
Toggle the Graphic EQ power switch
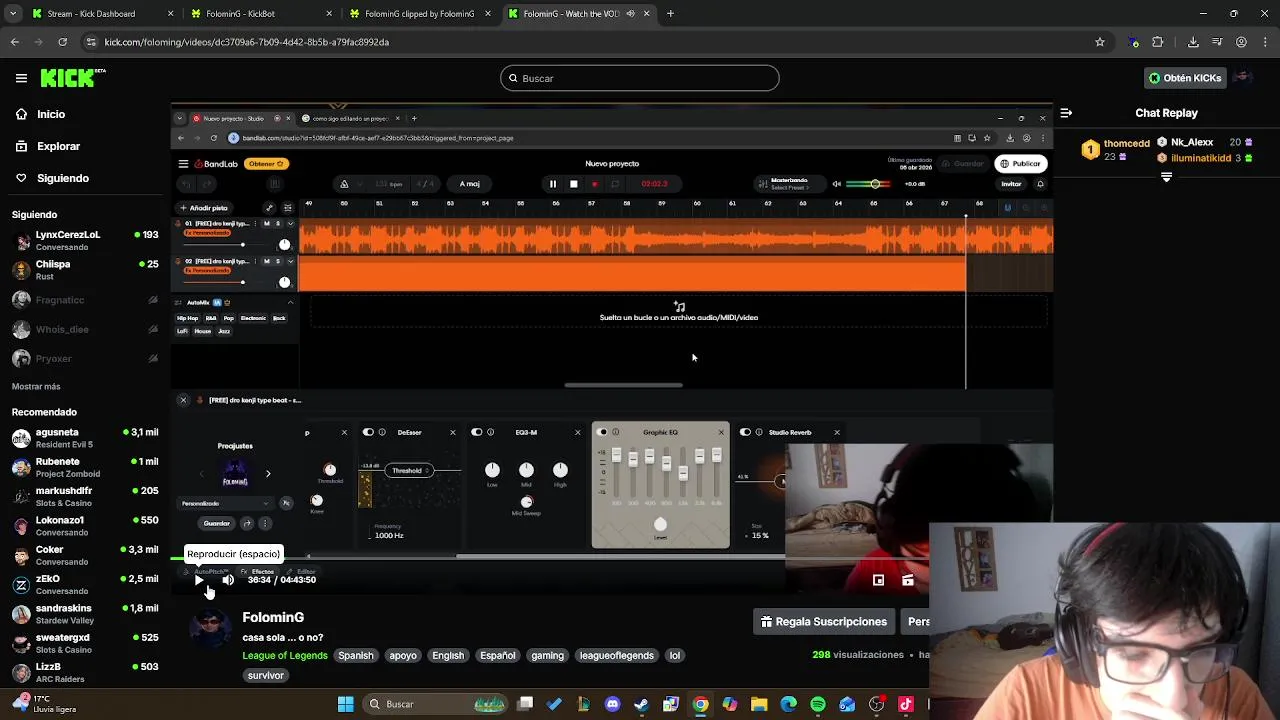(x=602, y=432)
